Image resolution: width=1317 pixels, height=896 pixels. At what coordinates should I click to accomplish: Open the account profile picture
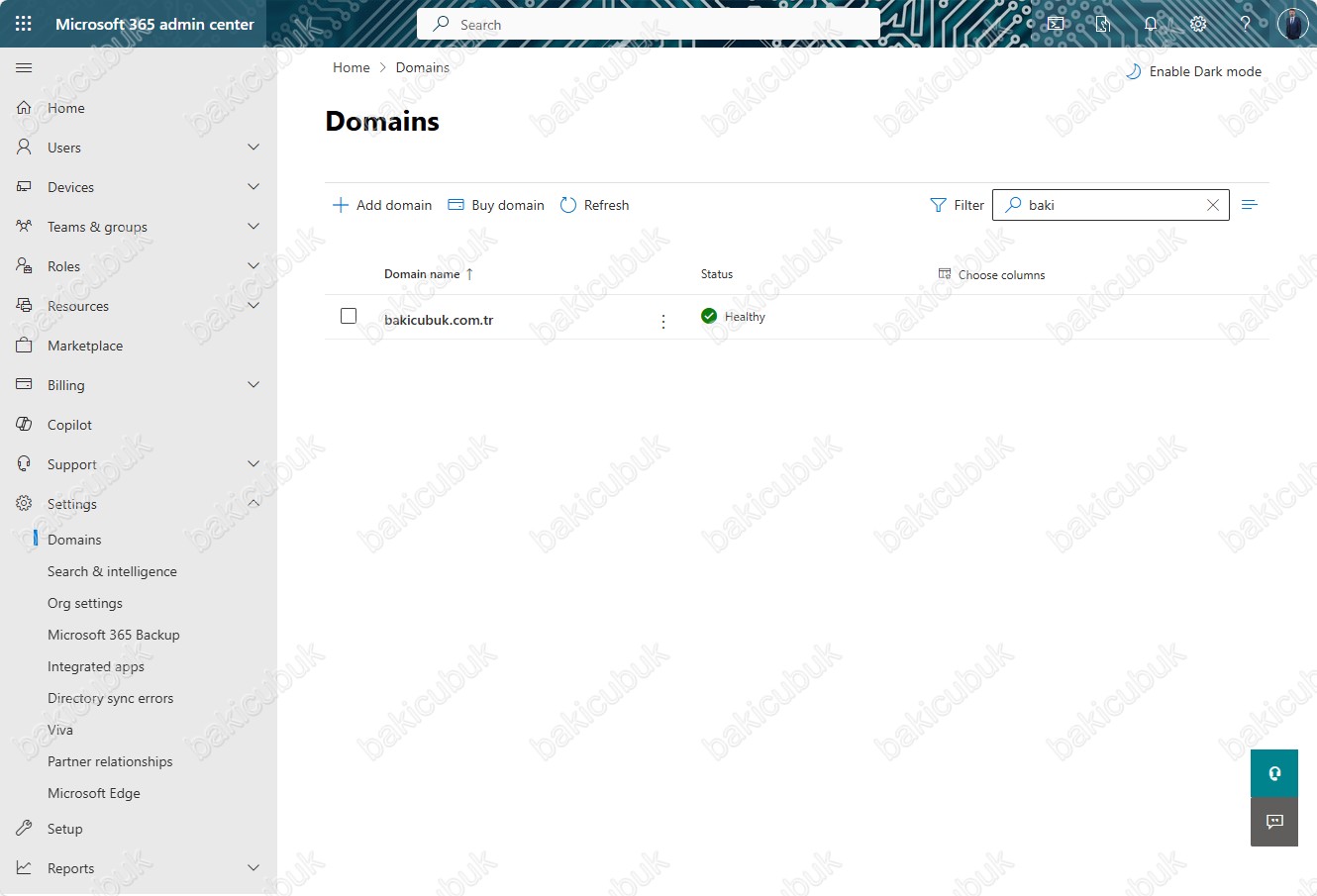tap(1292, 24)
